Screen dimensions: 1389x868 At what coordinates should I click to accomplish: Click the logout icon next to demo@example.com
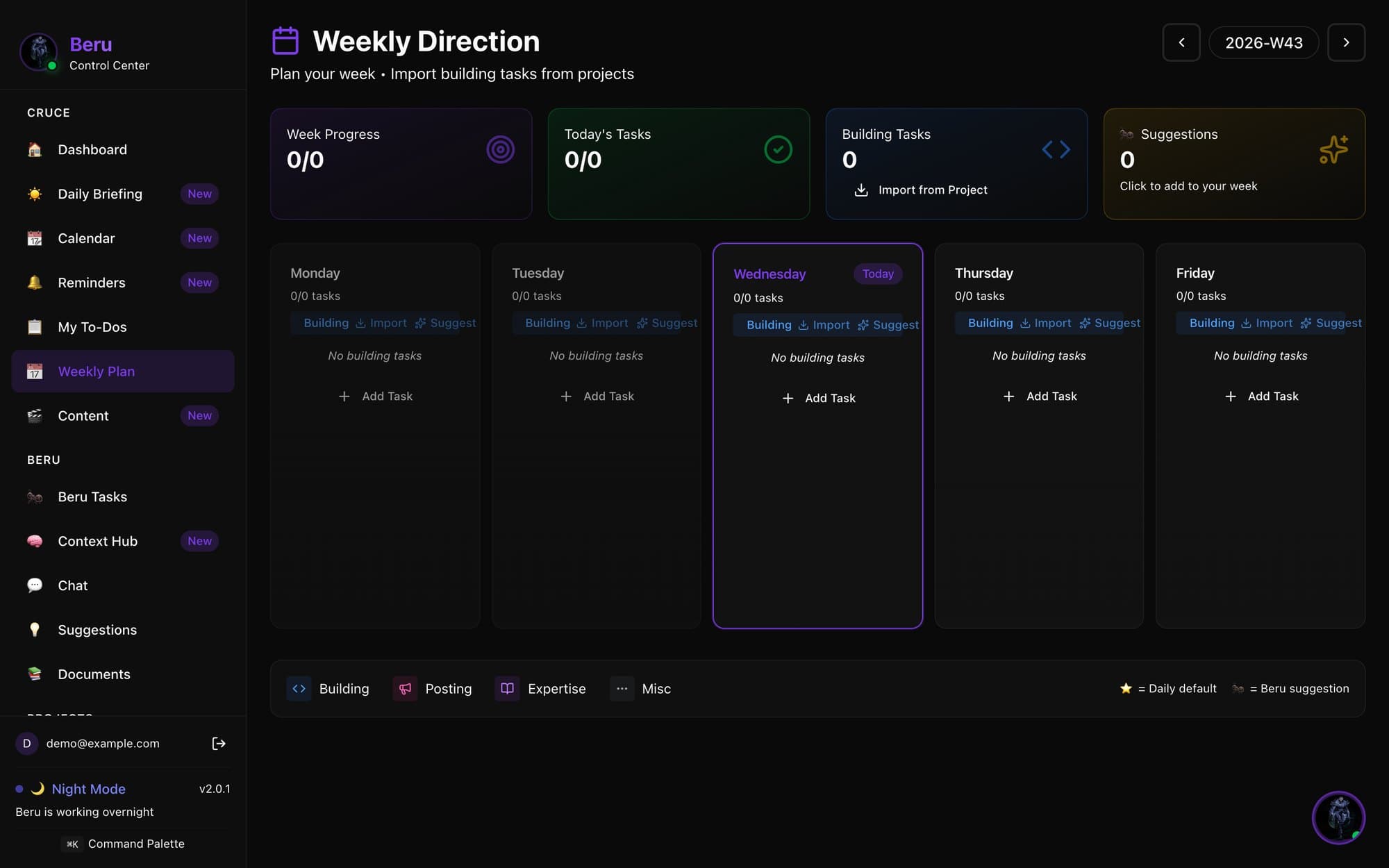tap(219, 744)
